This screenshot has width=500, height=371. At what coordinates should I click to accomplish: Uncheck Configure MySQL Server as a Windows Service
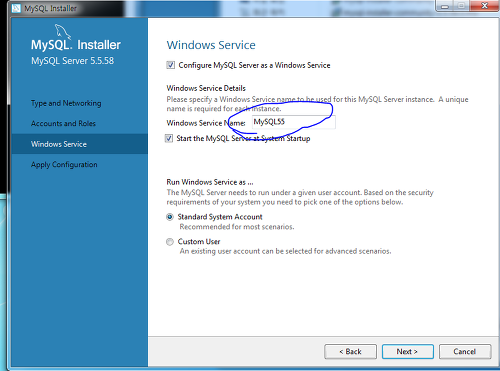[170, 65]
